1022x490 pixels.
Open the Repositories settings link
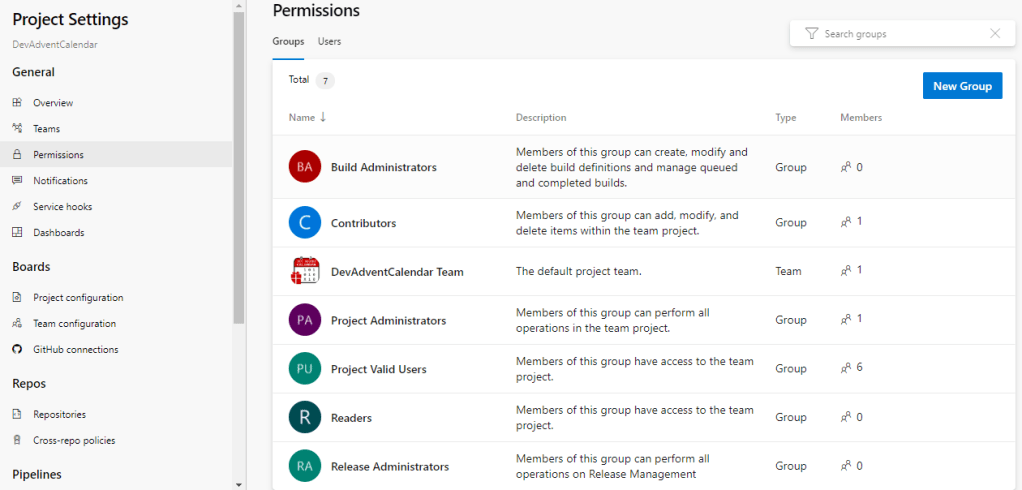[x=59, y=414]
